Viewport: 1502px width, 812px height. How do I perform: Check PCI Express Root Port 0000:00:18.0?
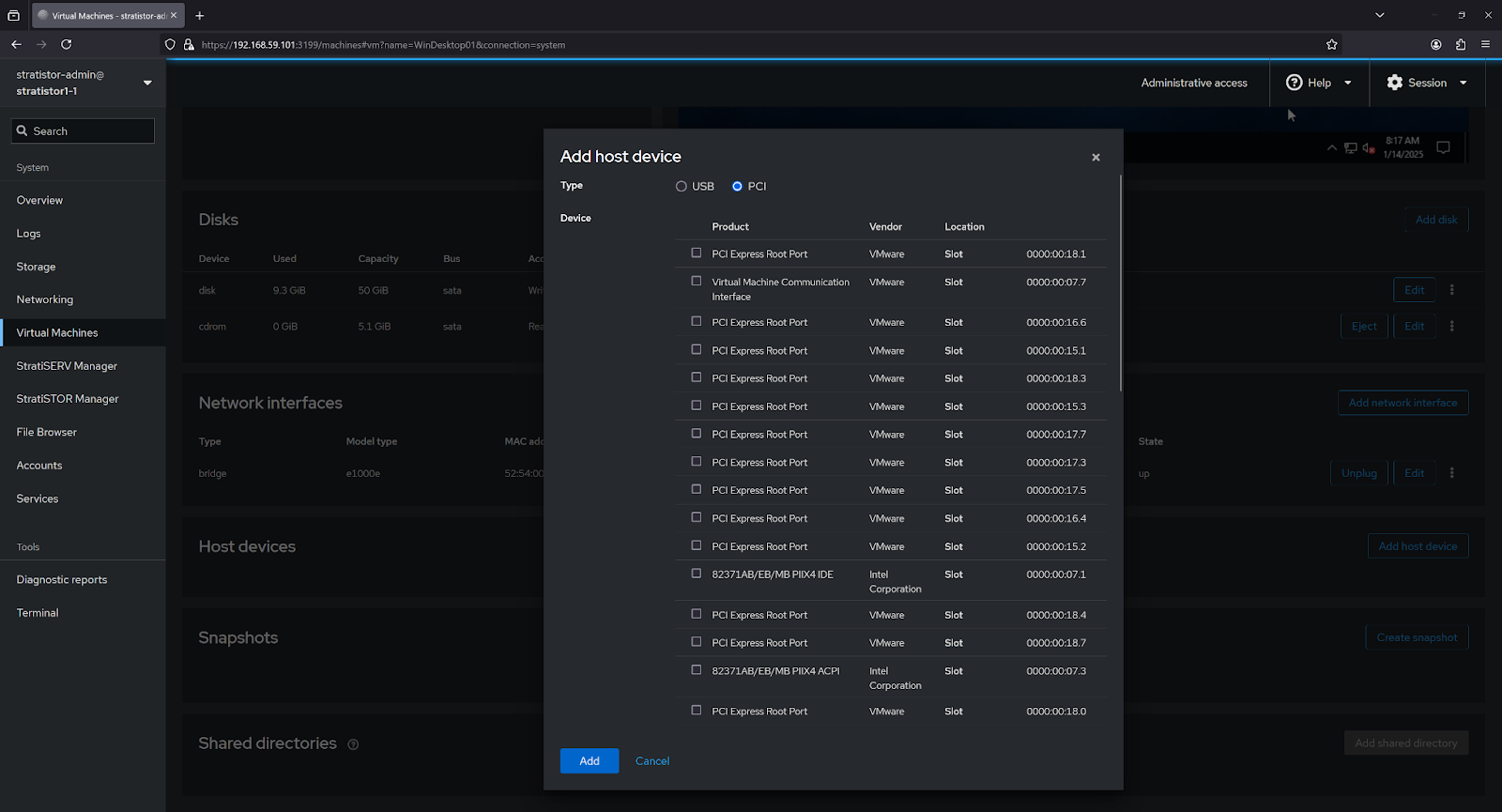(x=697, y=711)
